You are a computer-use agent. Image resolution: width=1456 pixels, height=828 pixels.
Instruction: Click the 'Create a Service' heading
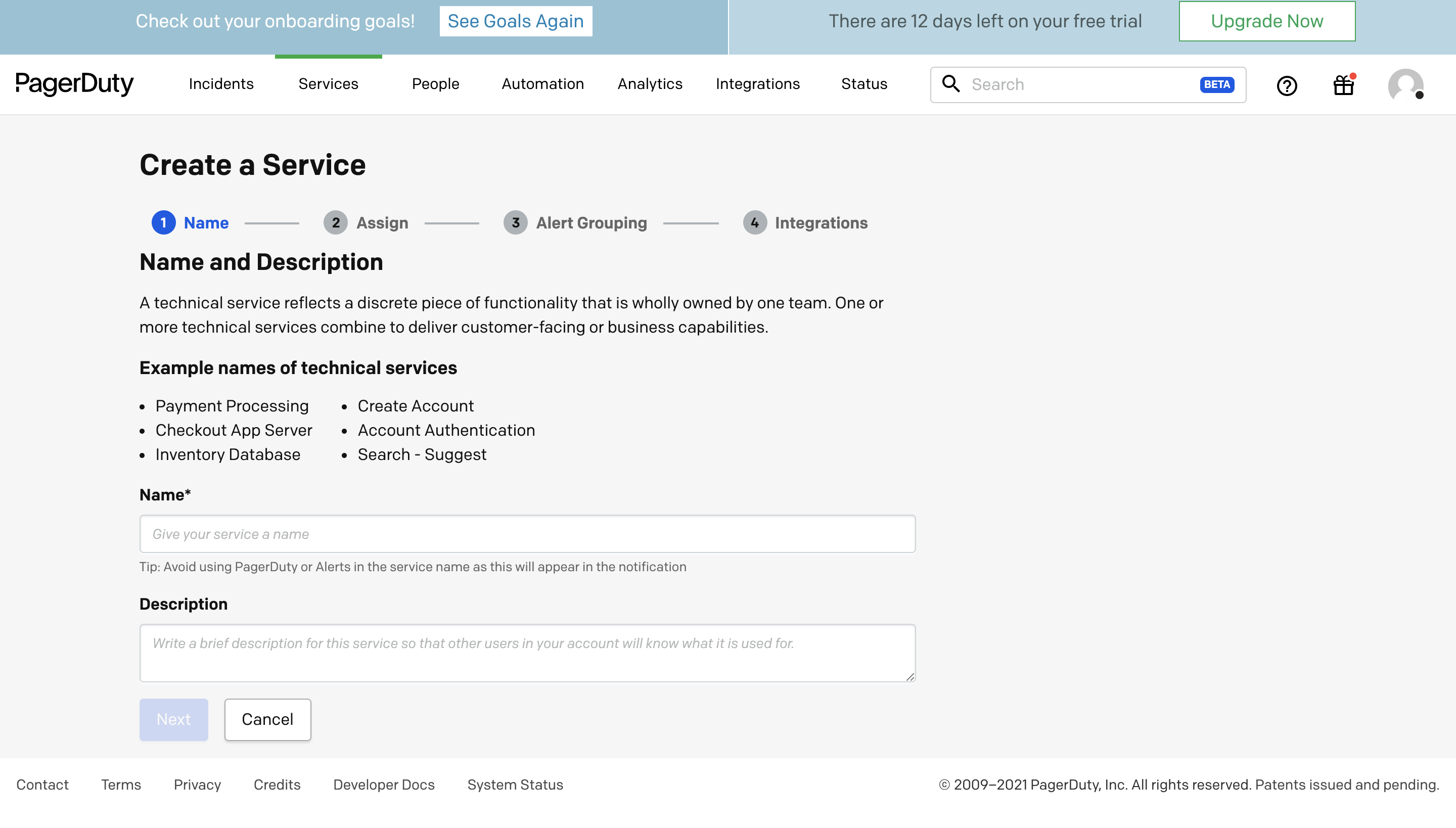[253, 165]
